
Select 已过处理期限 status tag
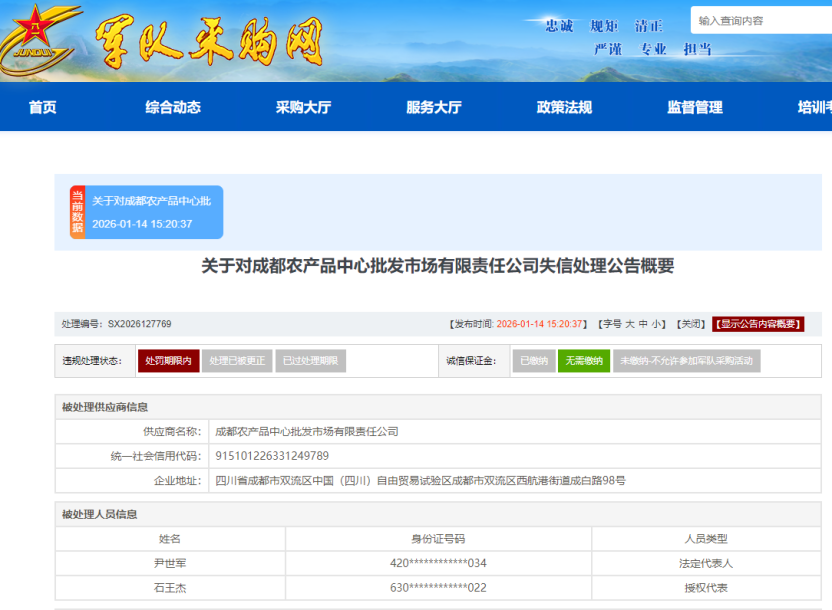pyautogui.click(x=310, y=361)
